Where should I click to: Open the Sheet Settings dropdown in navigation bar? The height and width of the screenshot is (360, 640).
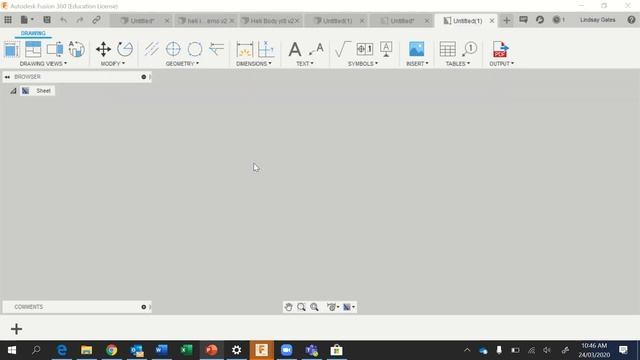(x=348, y=307)
